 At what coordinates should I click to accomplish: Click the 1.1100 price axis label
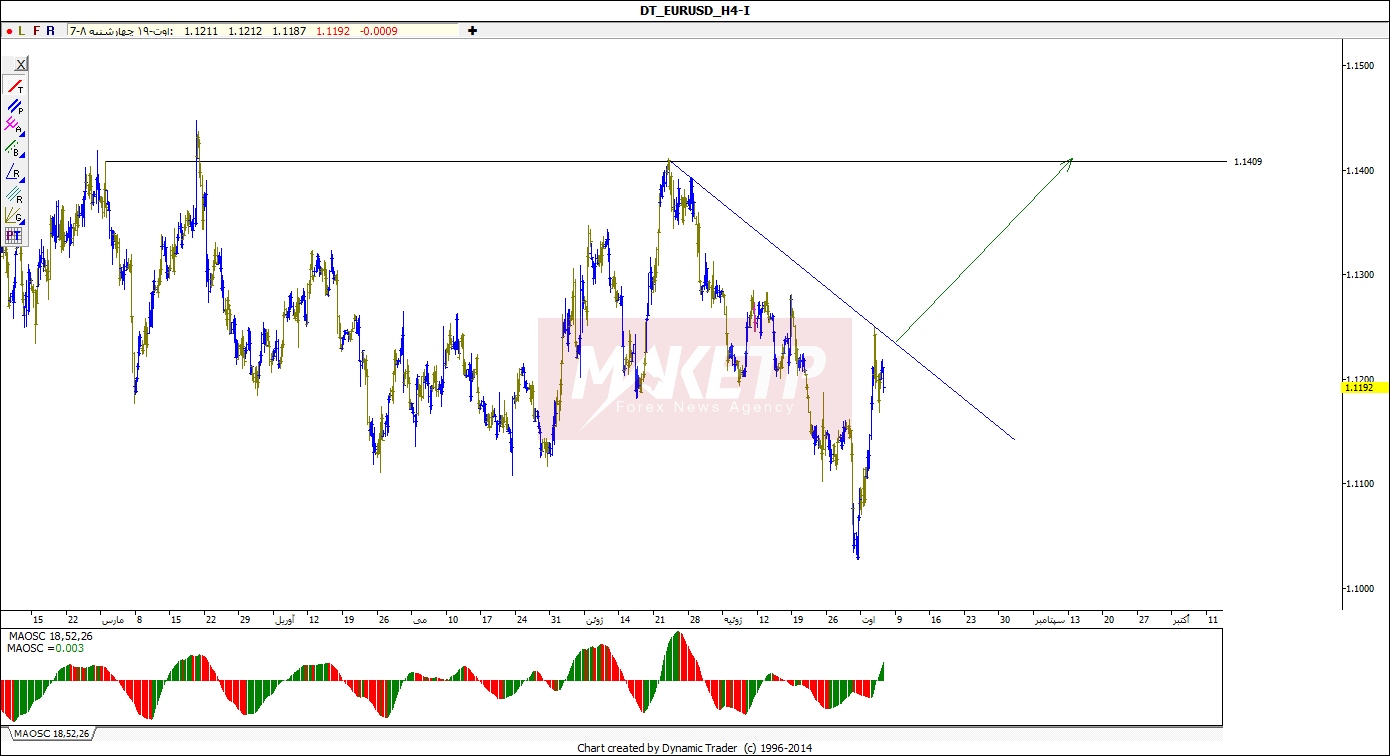(1359, 483)
